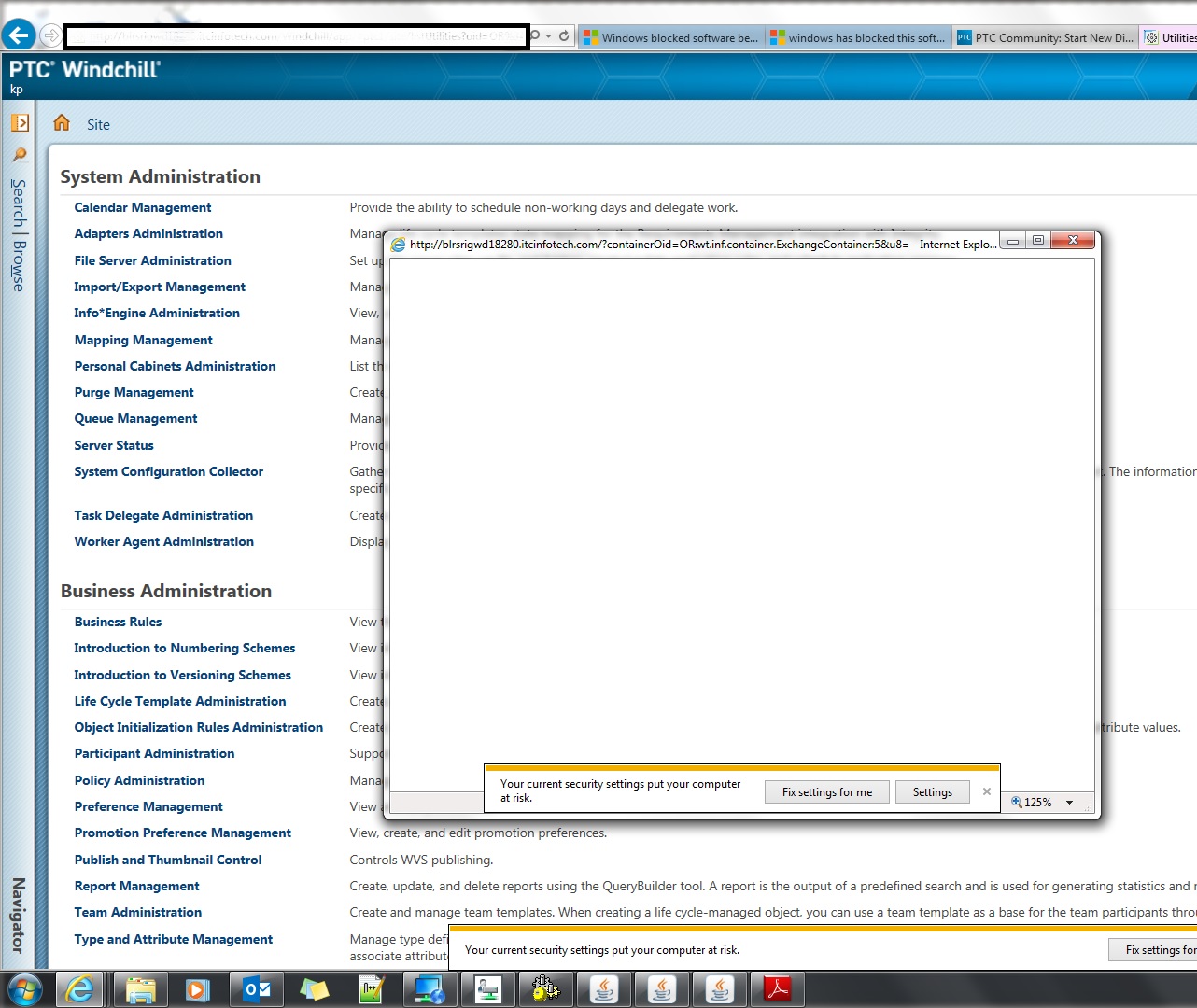Open the third Java taskbar icon

tap(720, 989)
